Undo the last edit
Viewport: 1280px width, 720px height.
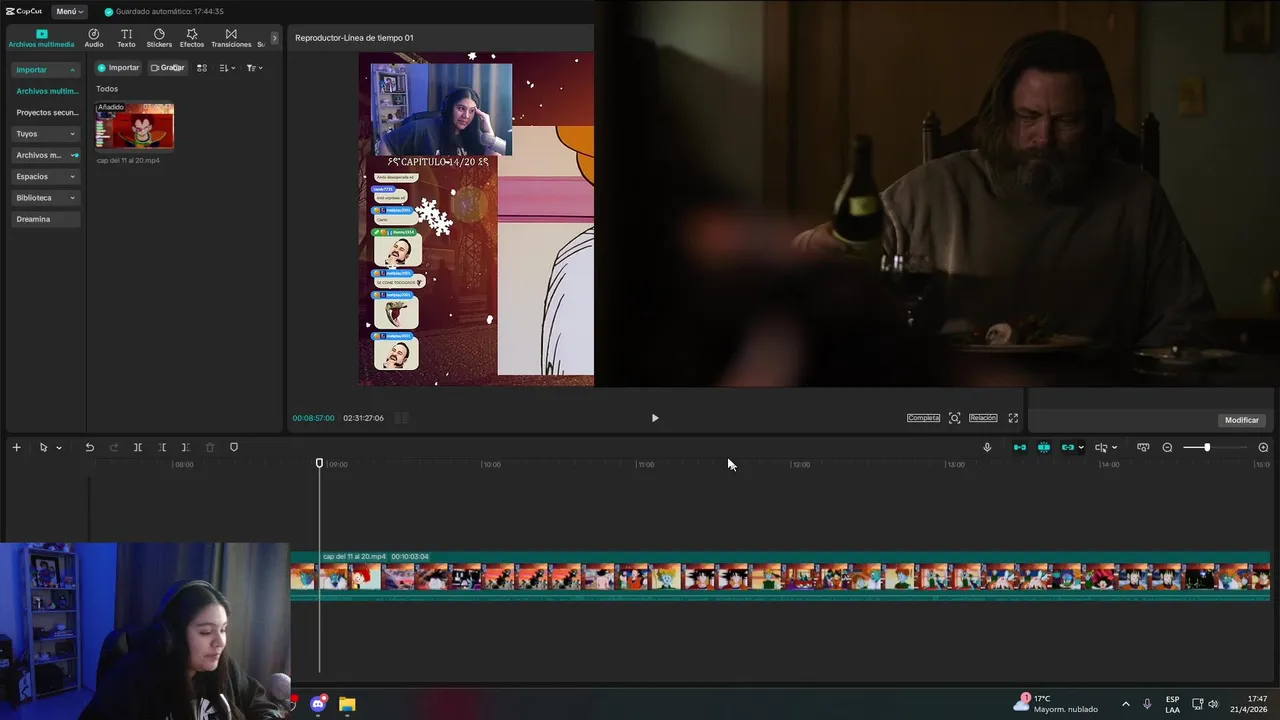click(89, 447)
